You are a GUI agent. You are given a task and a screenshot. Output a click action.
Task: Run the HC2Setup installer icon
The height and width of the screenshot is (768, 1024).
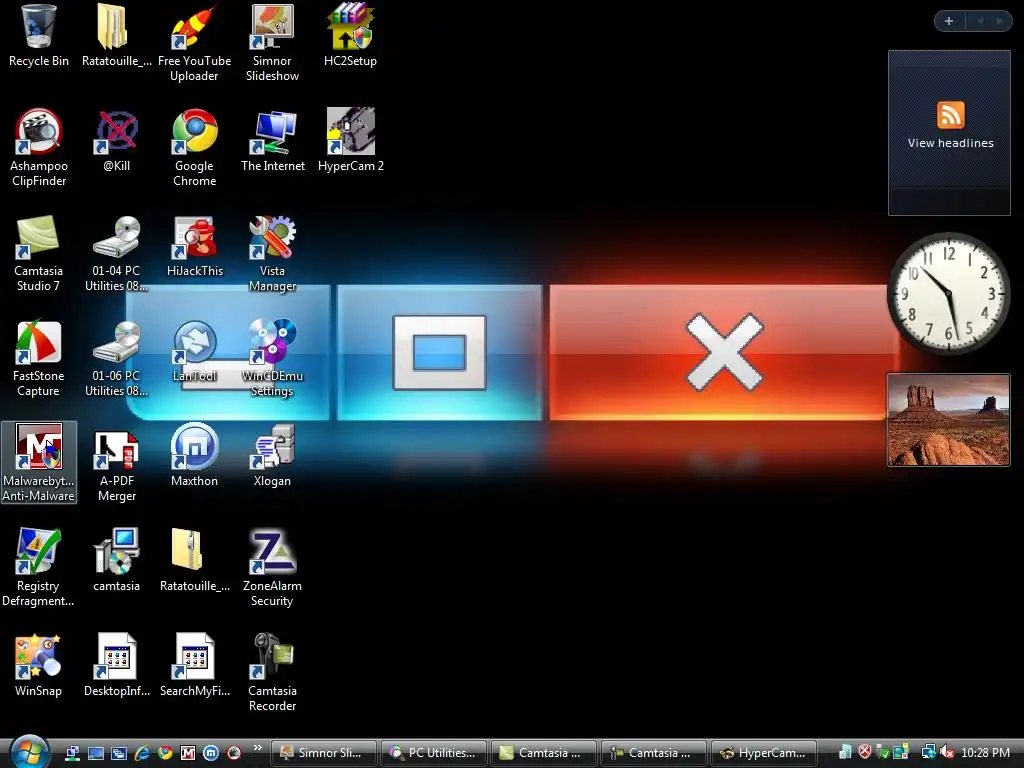click(x=350, y=37)
